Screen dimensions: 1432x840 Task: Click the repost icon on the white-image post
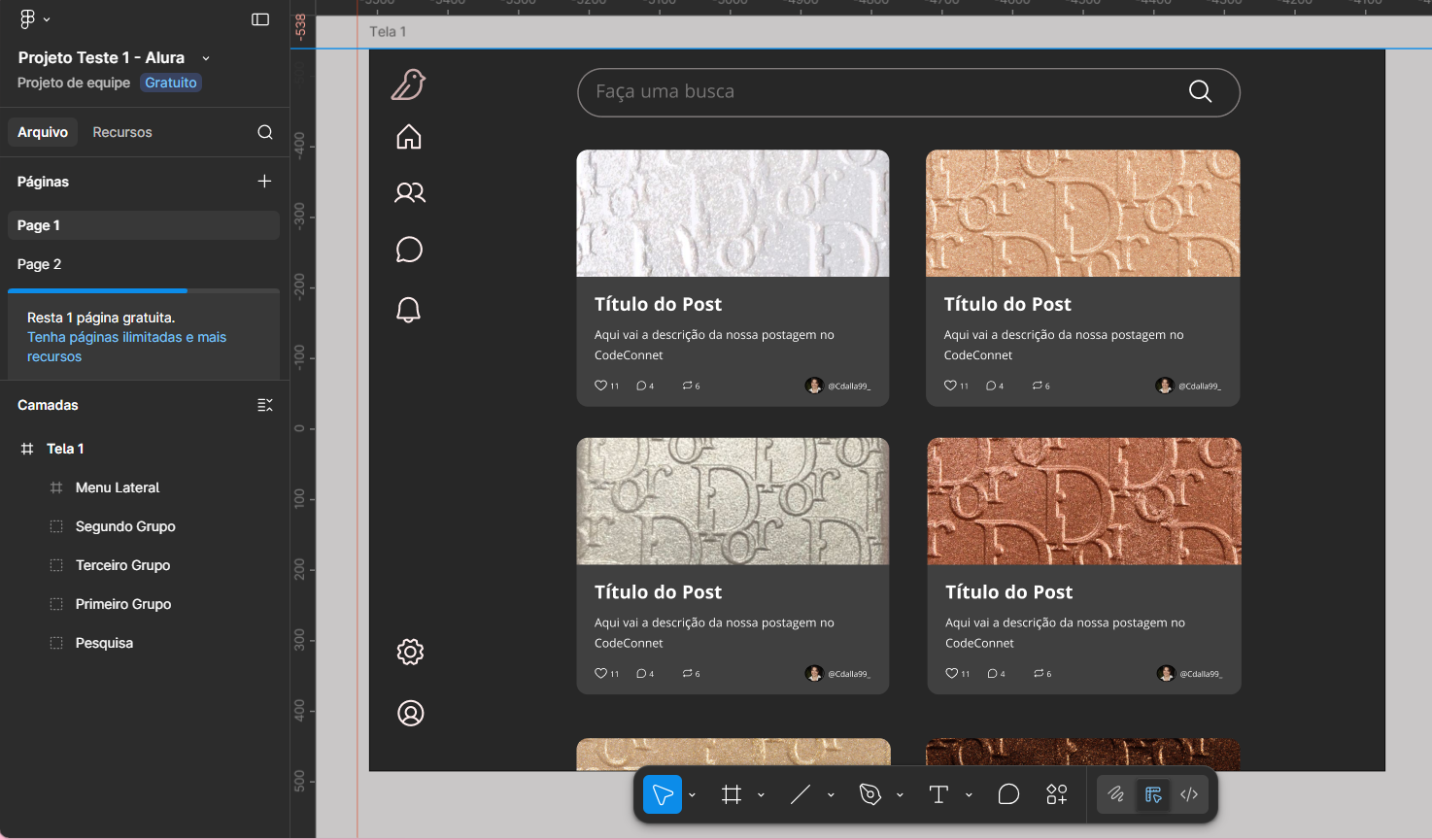(x=688, y=386)
